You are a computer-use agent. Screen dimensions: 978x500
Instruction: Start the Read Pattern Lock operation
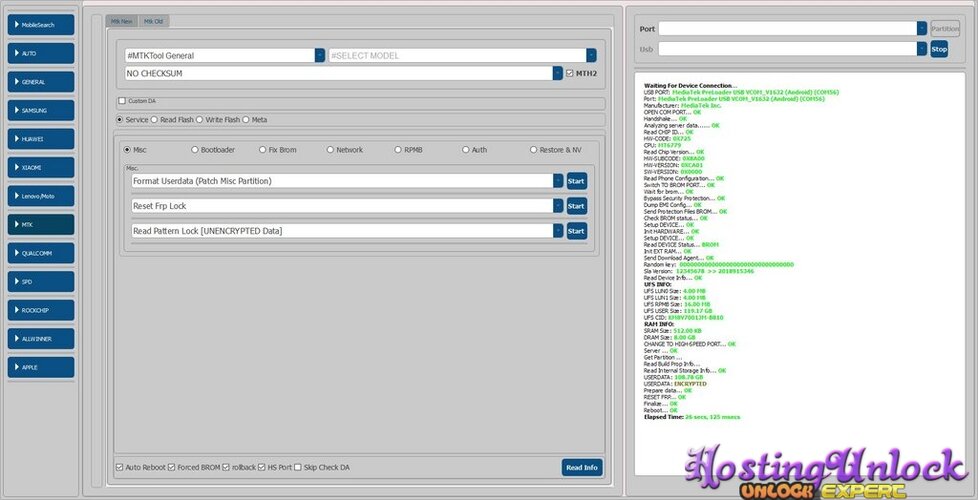click(576, 231)
